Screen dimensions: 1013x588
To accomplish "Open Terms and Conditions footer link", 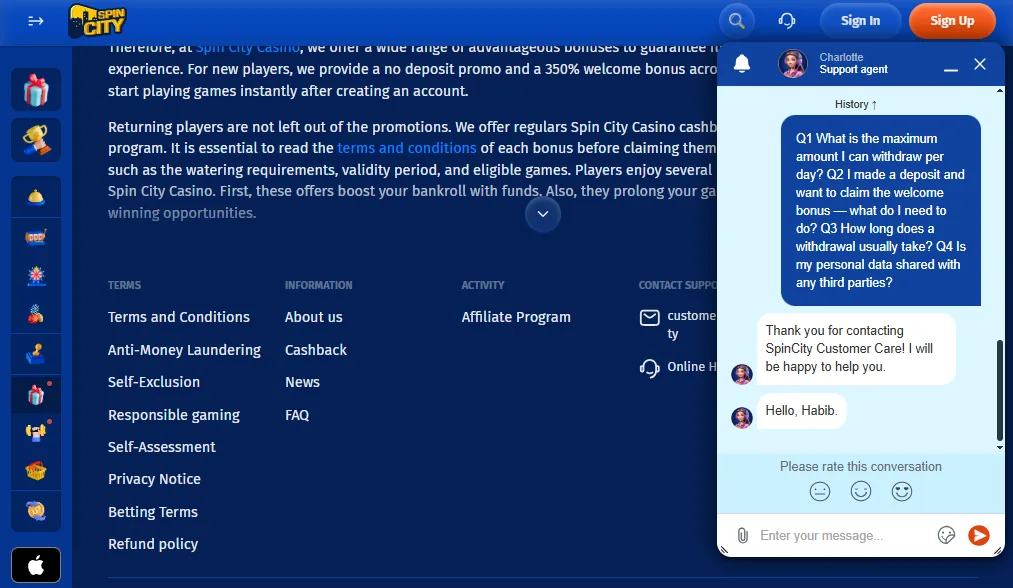I will 178,317.
